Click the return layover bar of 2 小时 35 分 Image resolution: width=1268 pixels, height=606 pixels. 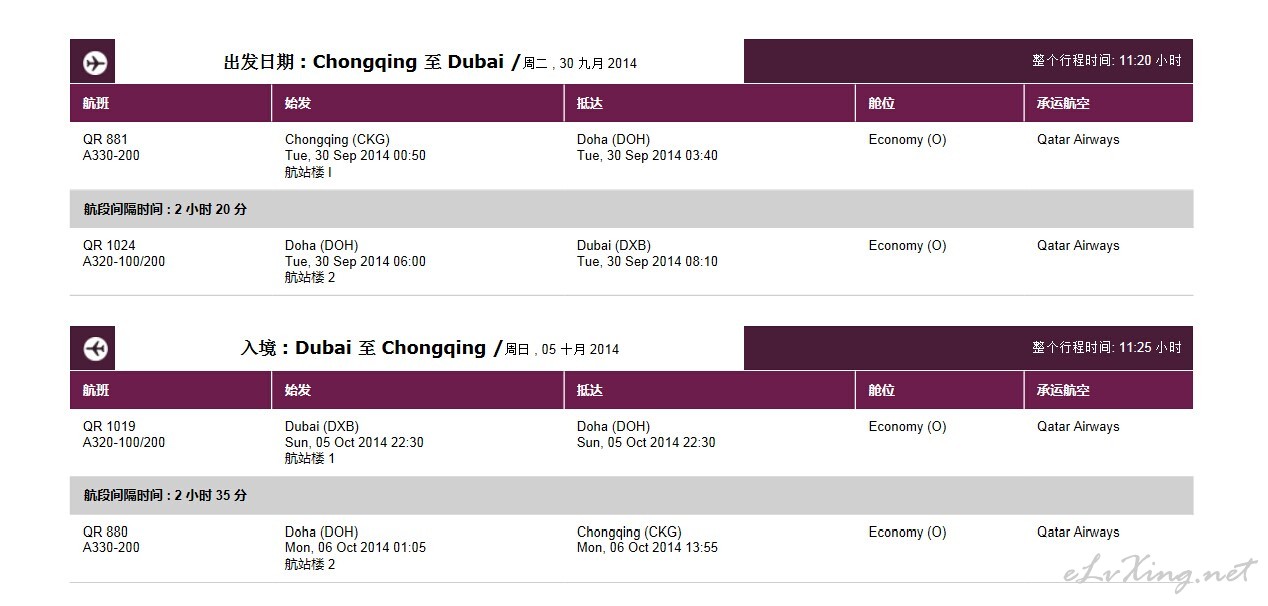point(631,496)
